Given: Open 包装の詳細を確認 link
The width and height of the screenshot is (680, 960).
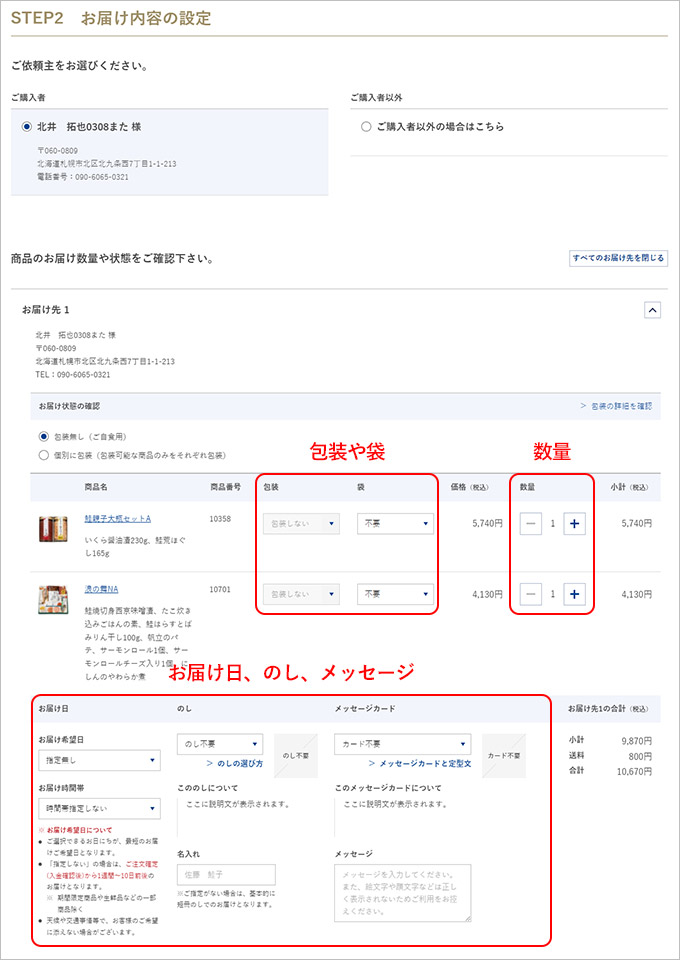Looking at the screenshot, I should tap(615, 406).
